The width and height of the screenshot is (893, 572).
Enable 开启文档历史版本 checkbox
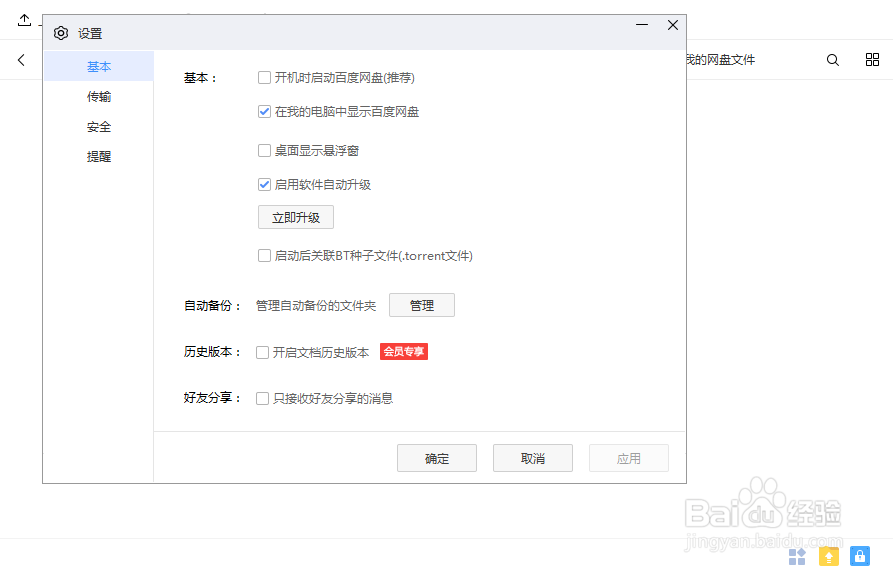click(x=263, y=353)
